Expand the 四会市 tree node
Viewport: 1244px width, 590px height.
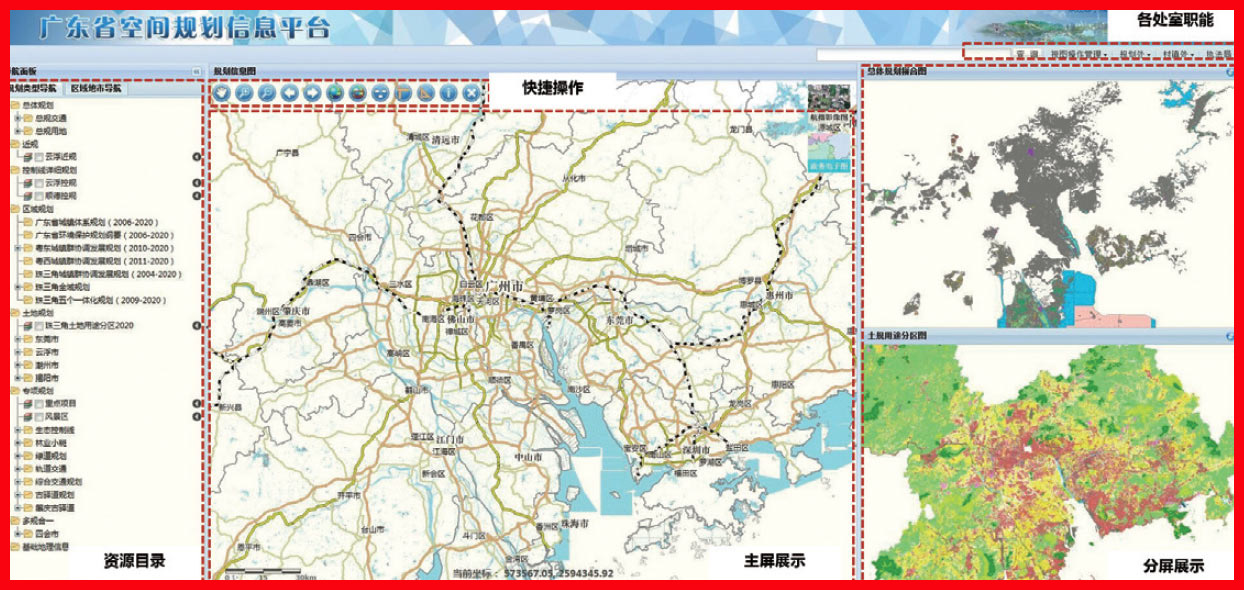tap(18, 534)
